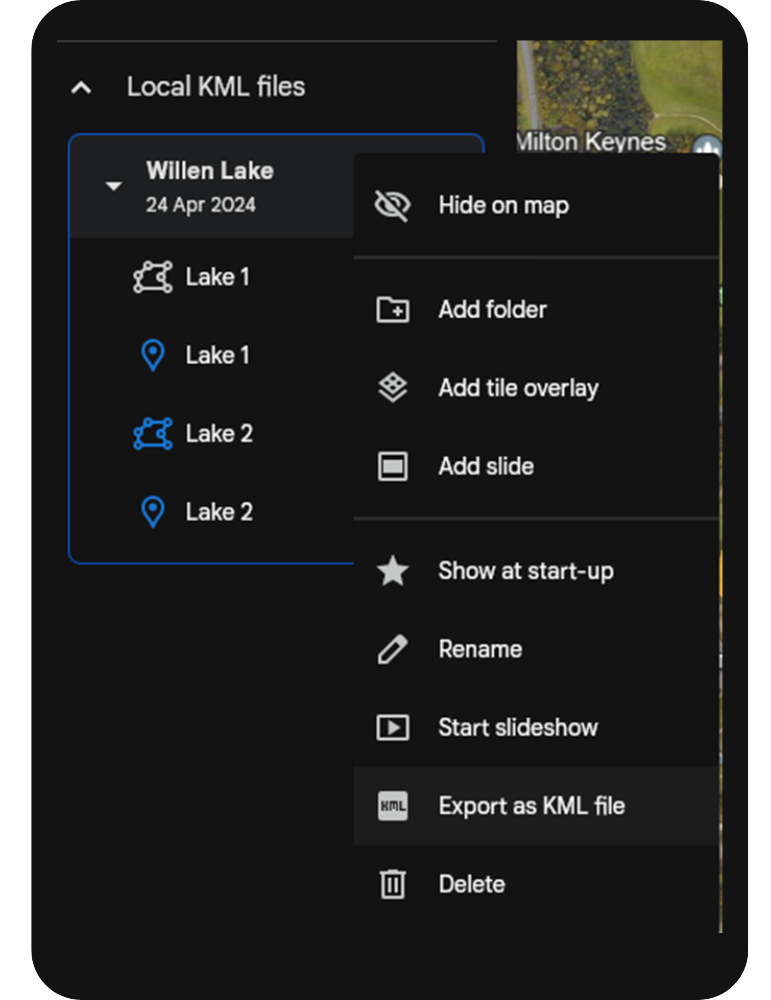Click the Milton Keynes map label
The width and height of the screenshot is (771, 1000).
(x=590, y=141)
